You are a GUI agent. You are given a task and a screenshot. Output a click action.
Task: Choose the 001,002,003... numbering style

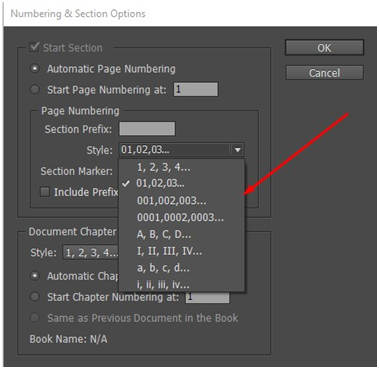pos(182,200)
